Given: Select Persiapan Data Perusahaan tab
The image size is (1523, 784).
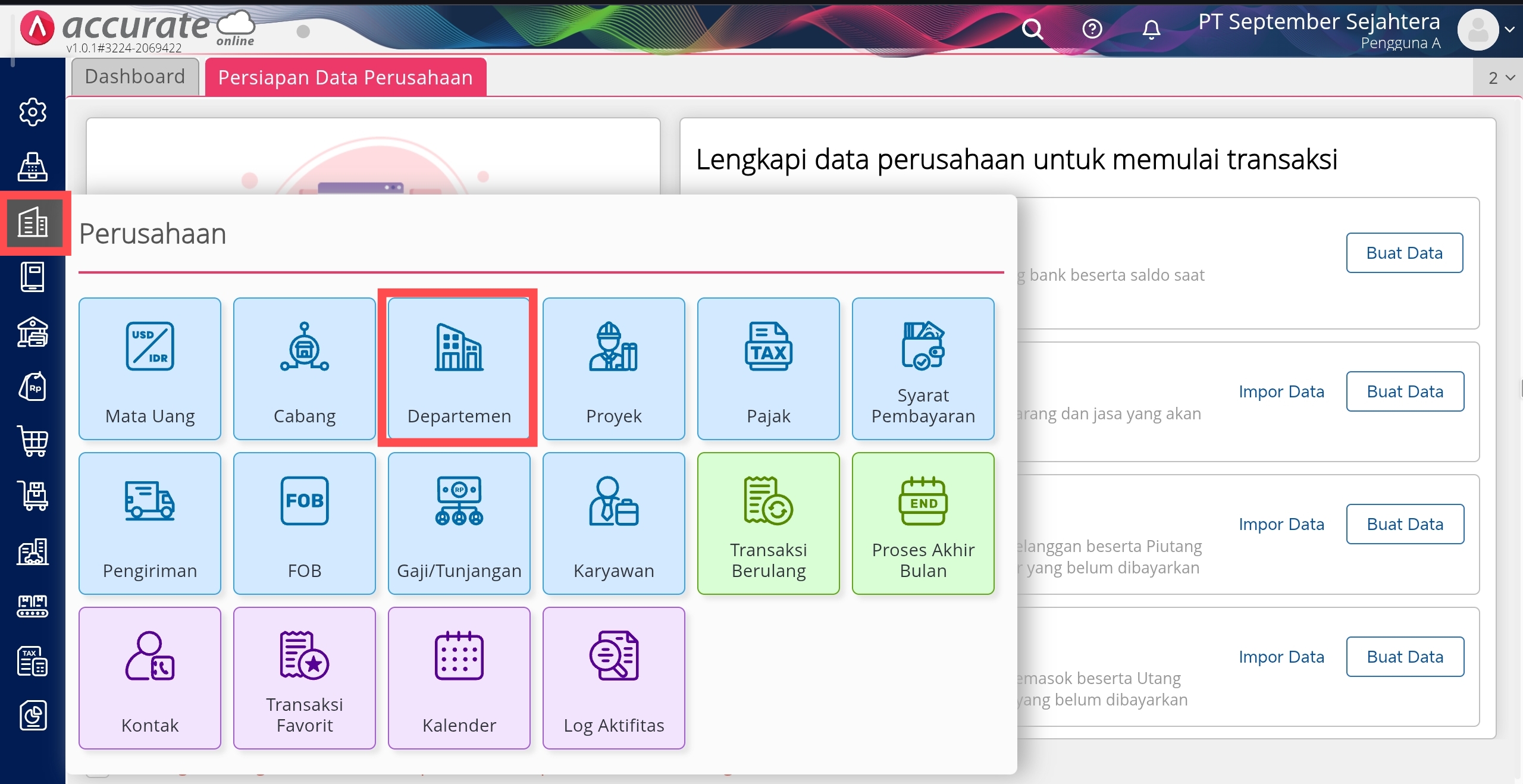Looking at the screenshot, I should coord(346,77).
